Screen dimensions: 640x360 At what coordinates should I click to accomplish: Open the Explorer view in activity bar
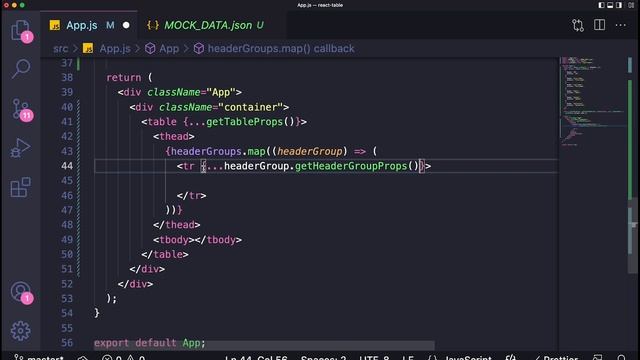click(x=20, y=31)
